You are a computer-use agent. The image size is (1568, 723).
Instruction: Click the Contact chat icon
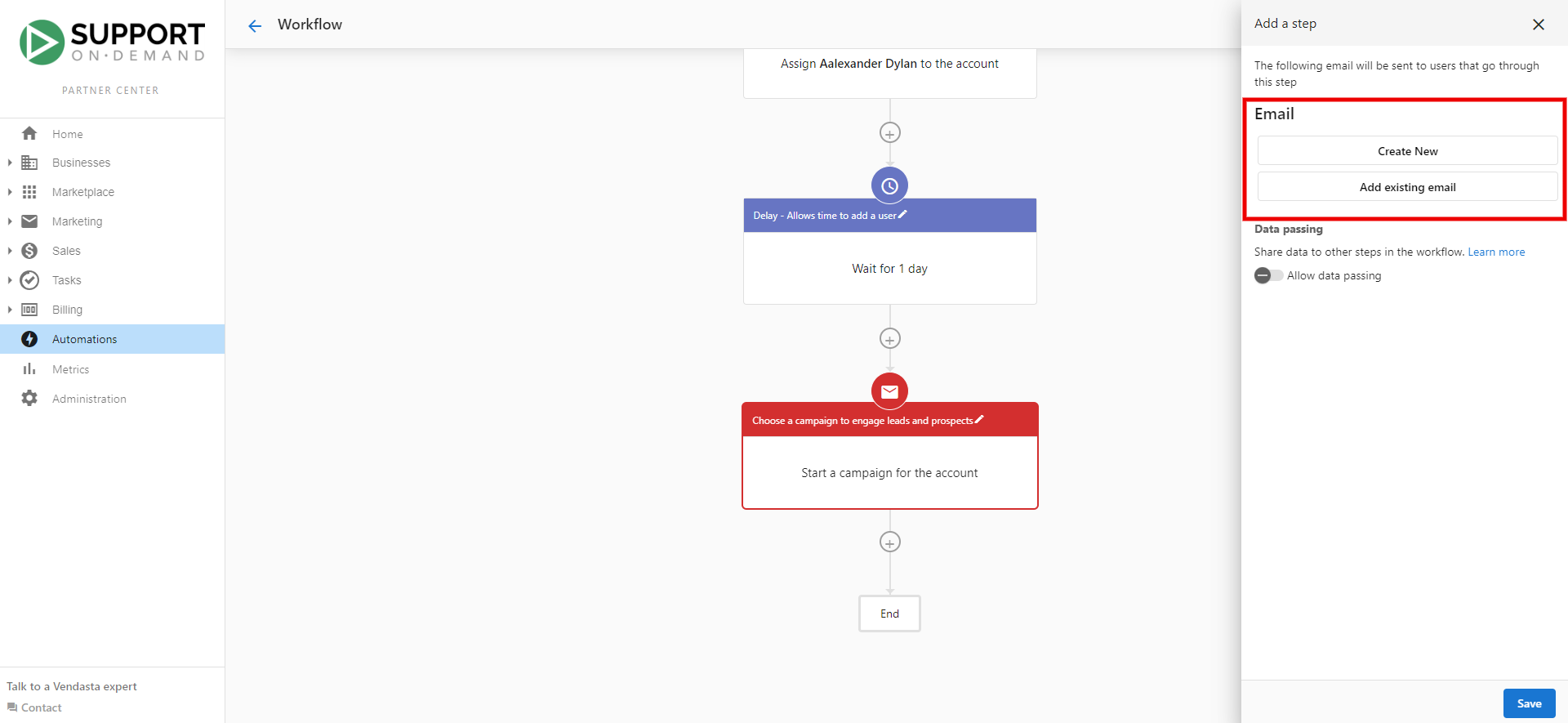(x=12, y=707)
